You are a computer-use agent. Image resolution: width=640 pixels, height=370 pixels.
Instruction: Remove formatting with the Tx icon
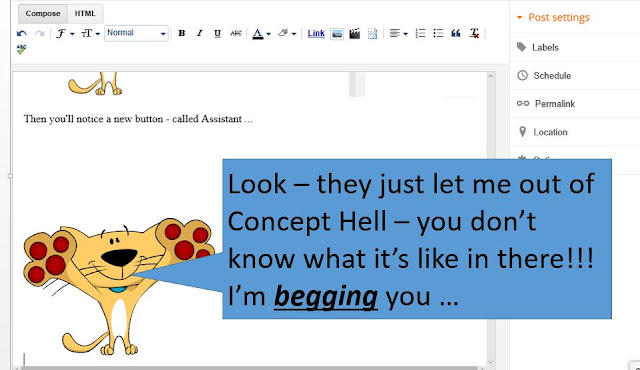coord(474,33)
